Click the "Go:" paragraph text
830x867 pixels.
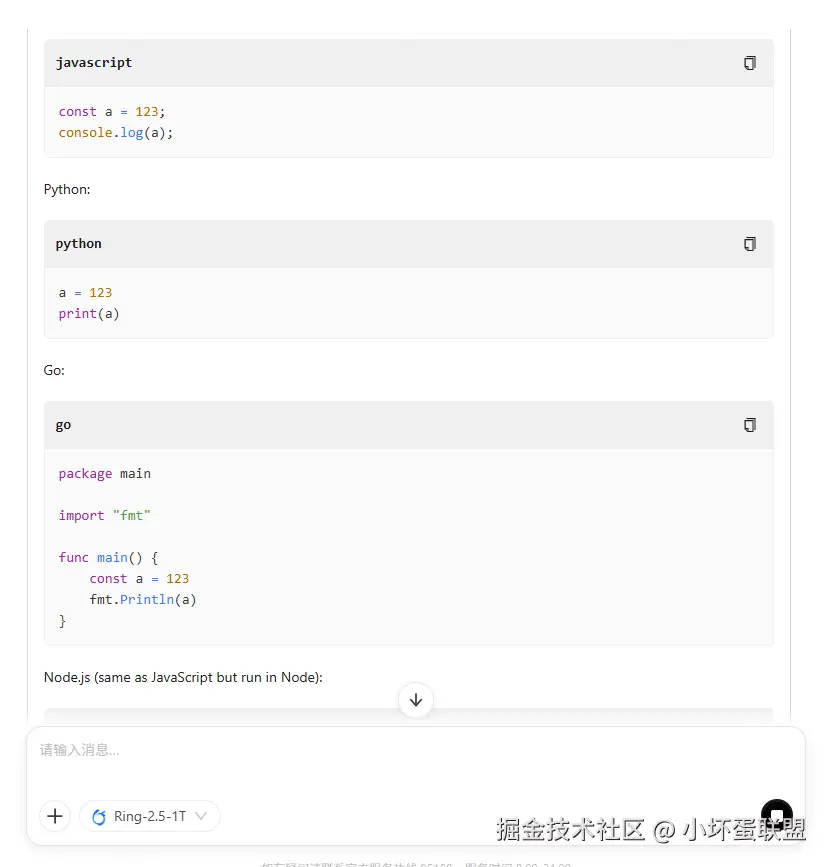coord(54,370)
